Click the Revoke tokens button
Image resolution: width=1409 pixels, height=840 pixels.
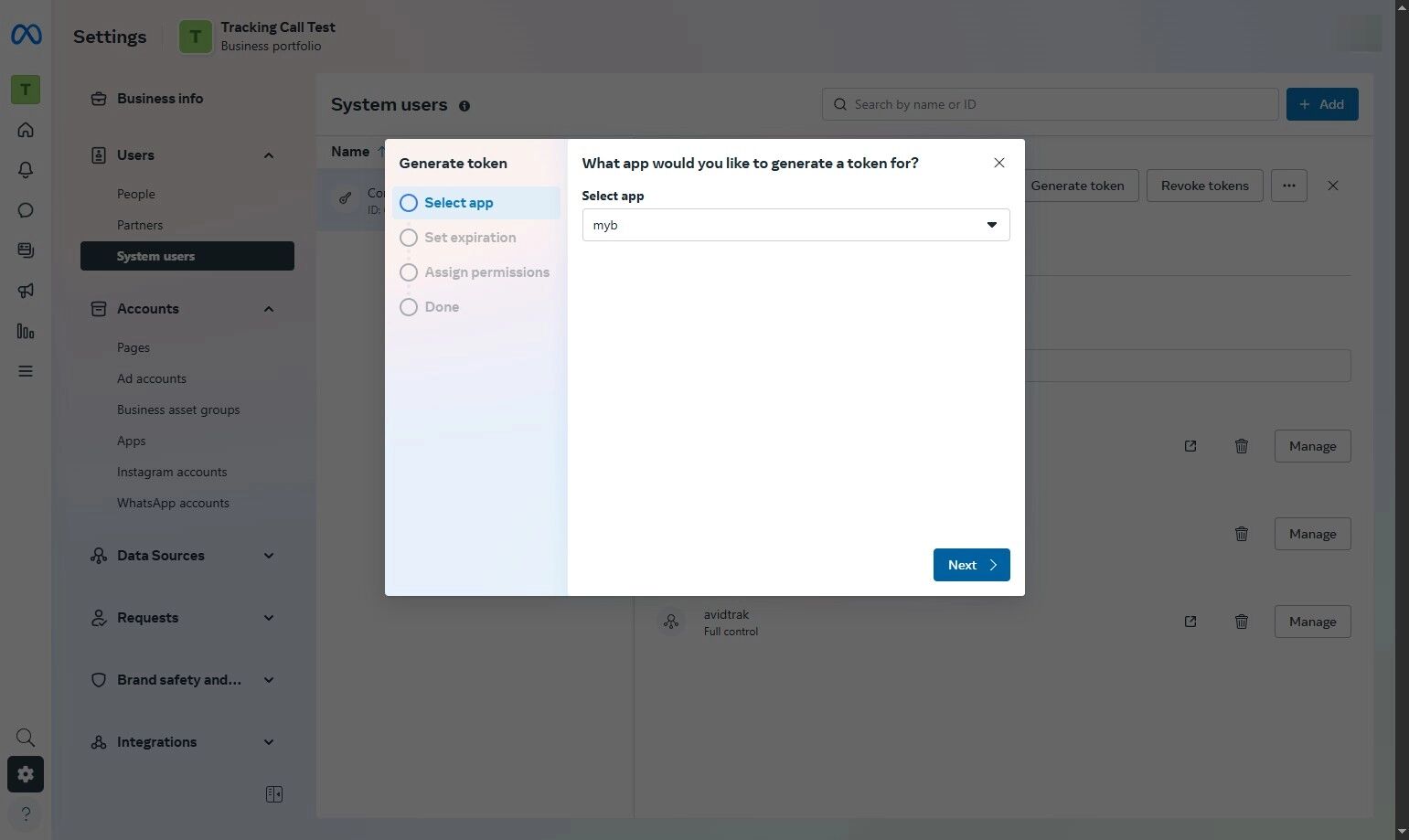pyautogui.click(x=1204, y=186)
